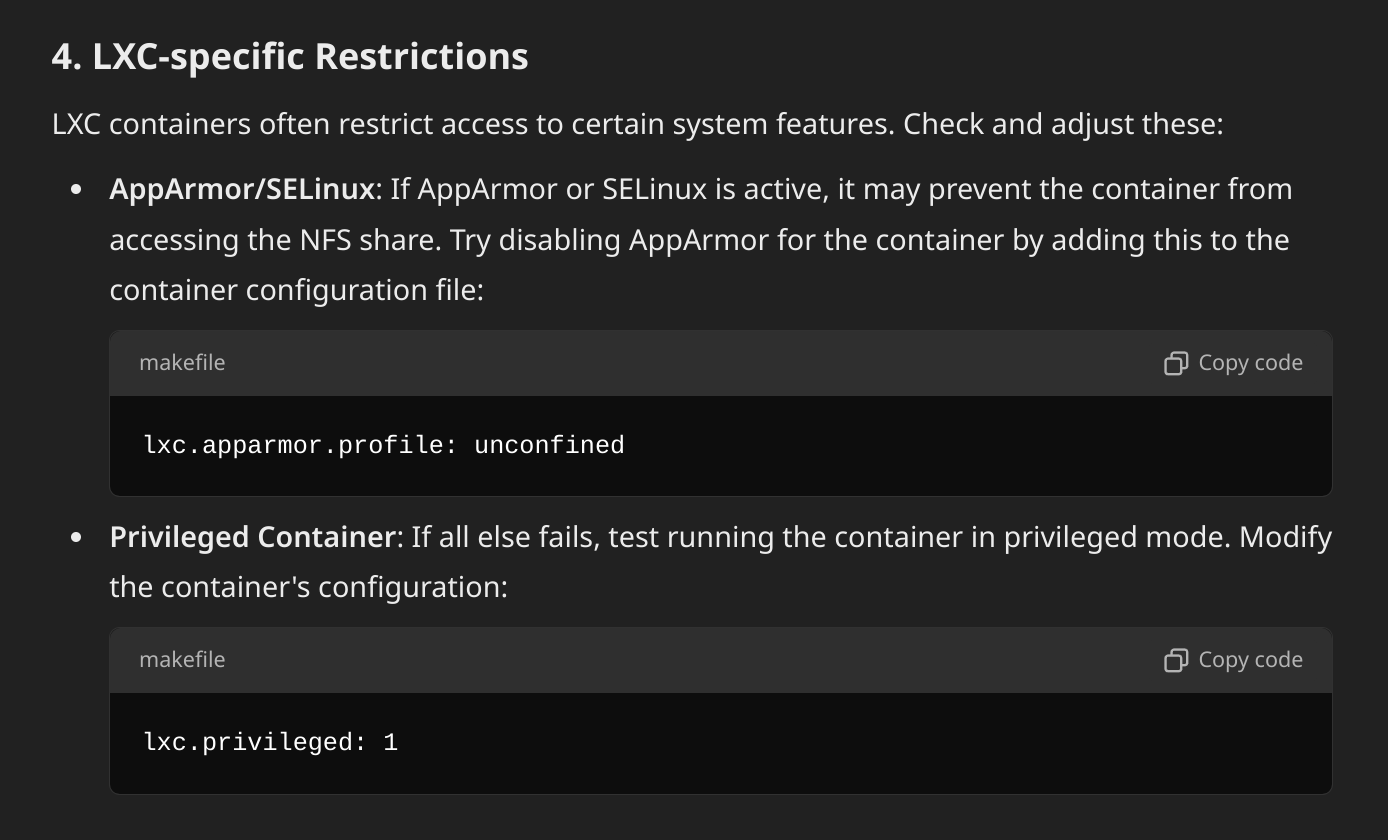Click the text "container configuration file:"
The image size is (1388, 840).
(297, 290)
